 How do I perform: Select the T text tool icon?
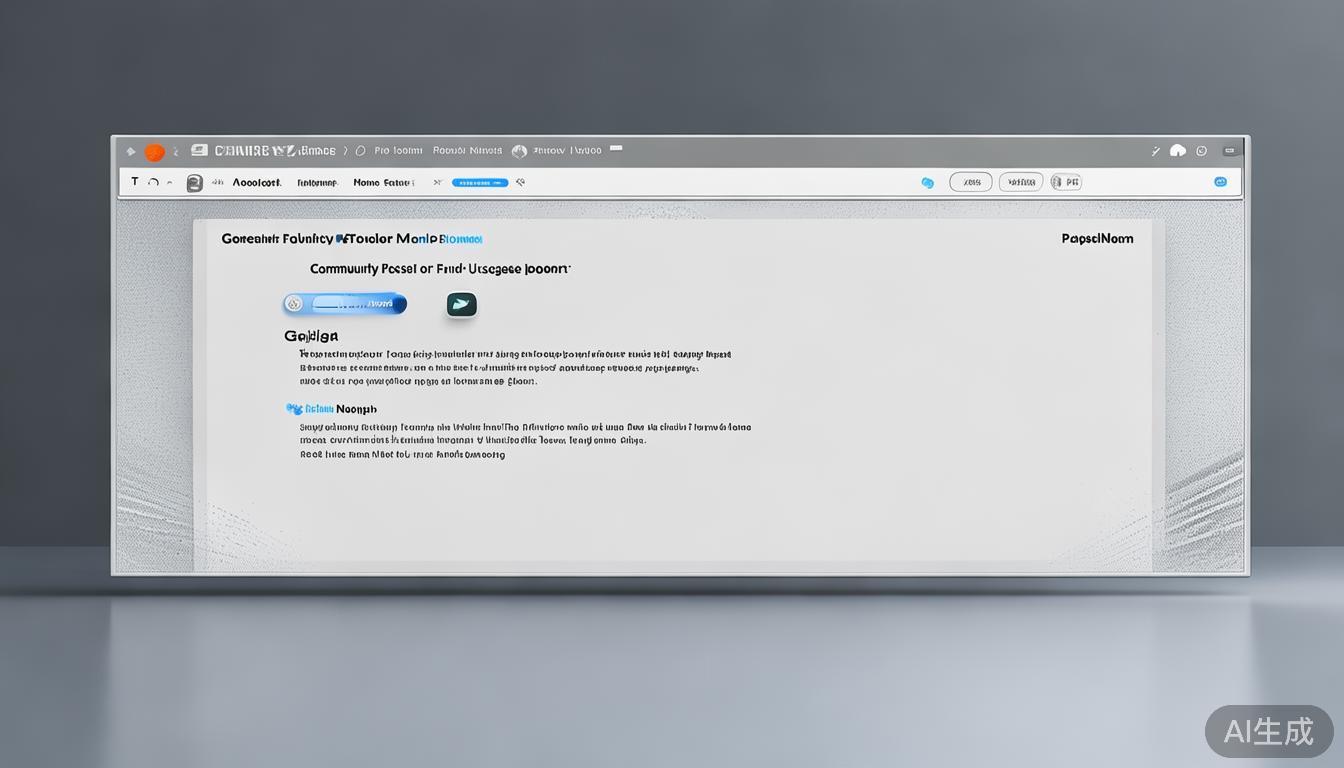point(135,182)
